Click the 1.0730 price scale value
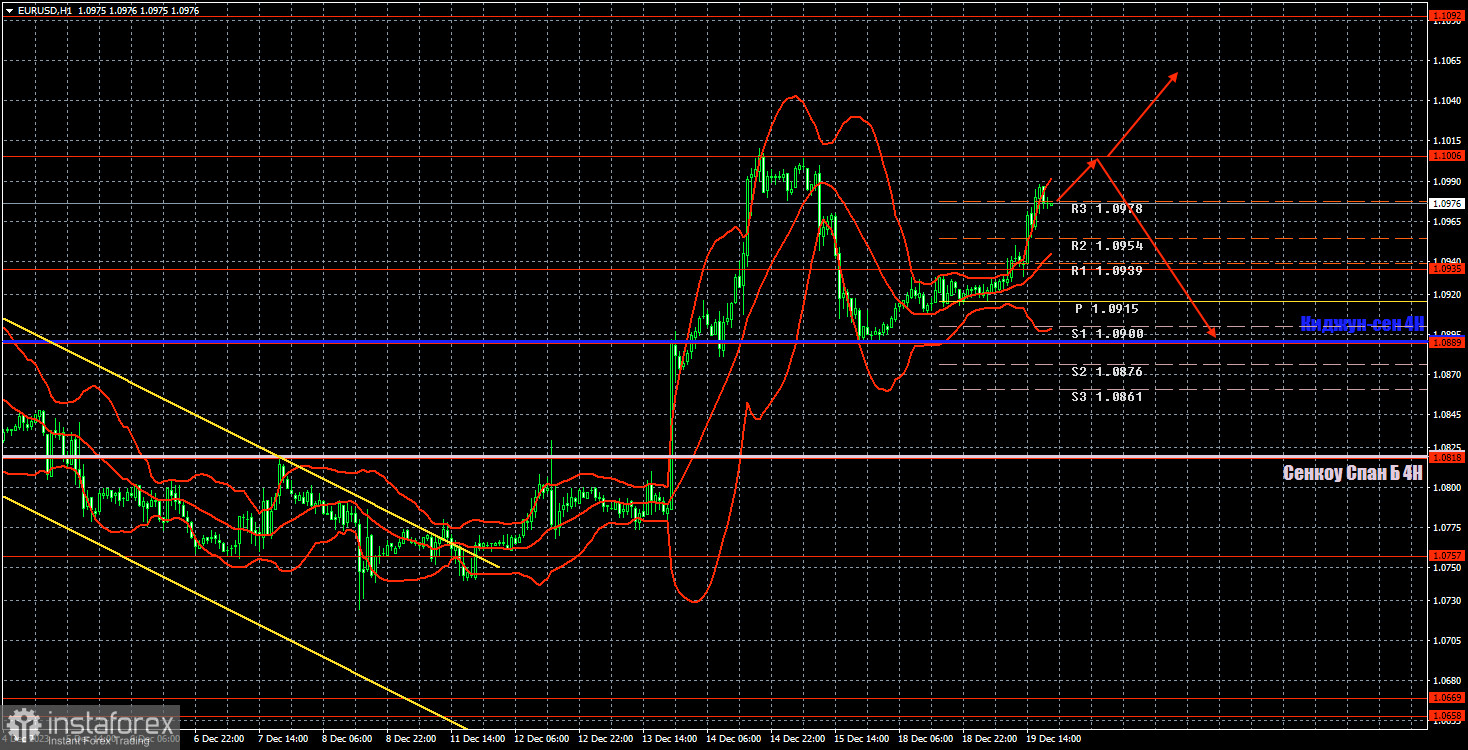 [1447, 600]
